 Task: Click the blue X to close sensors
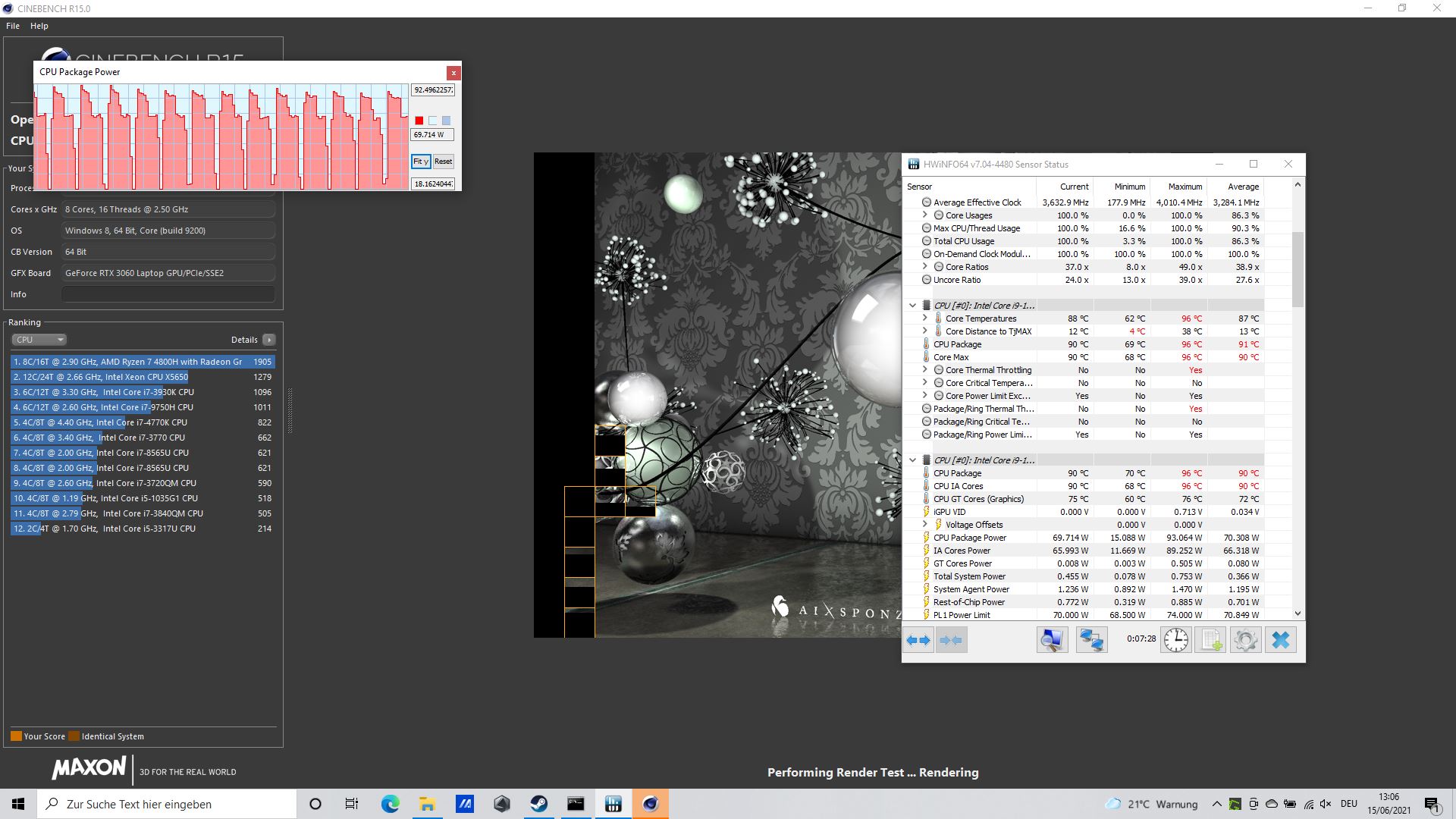click(x=1281, y=640)
